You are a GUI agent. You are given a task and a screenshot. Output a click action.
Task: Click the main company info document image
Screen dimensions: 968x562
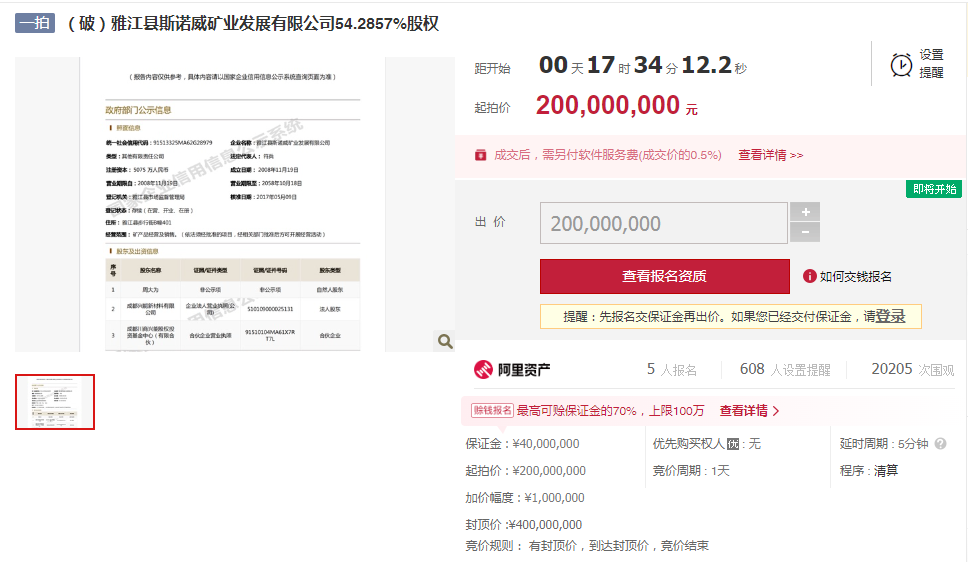[233, 204]
